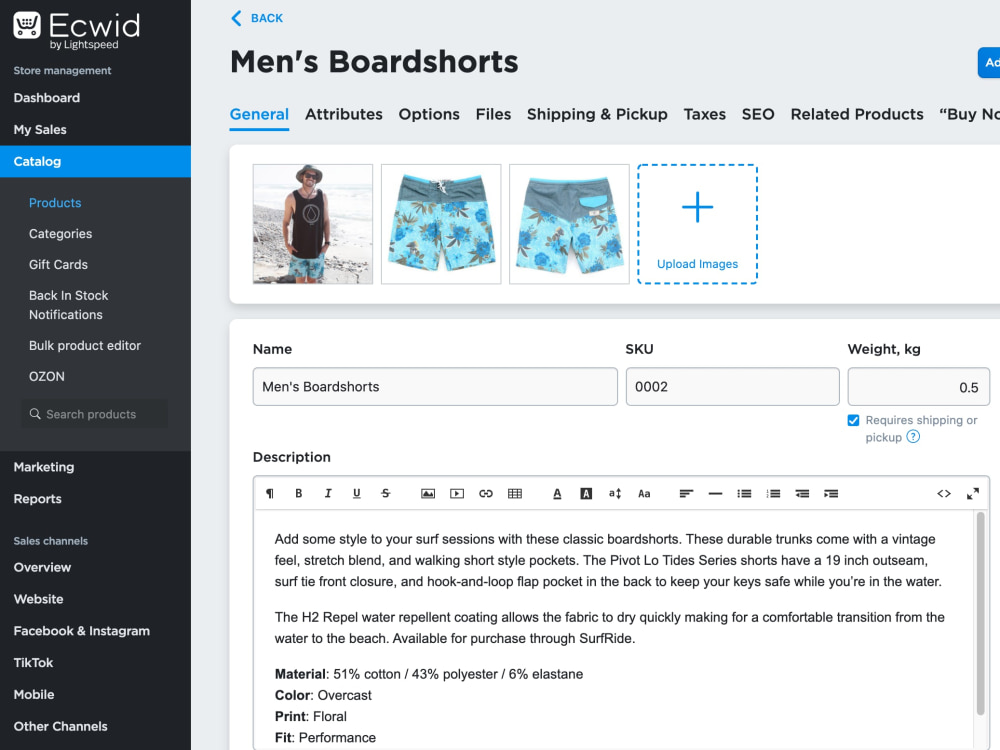The height and width of the screenshot is (750, 1000).
Task: Uncheck Requires shipping or pickup checkbox
Action: point(853,420)
